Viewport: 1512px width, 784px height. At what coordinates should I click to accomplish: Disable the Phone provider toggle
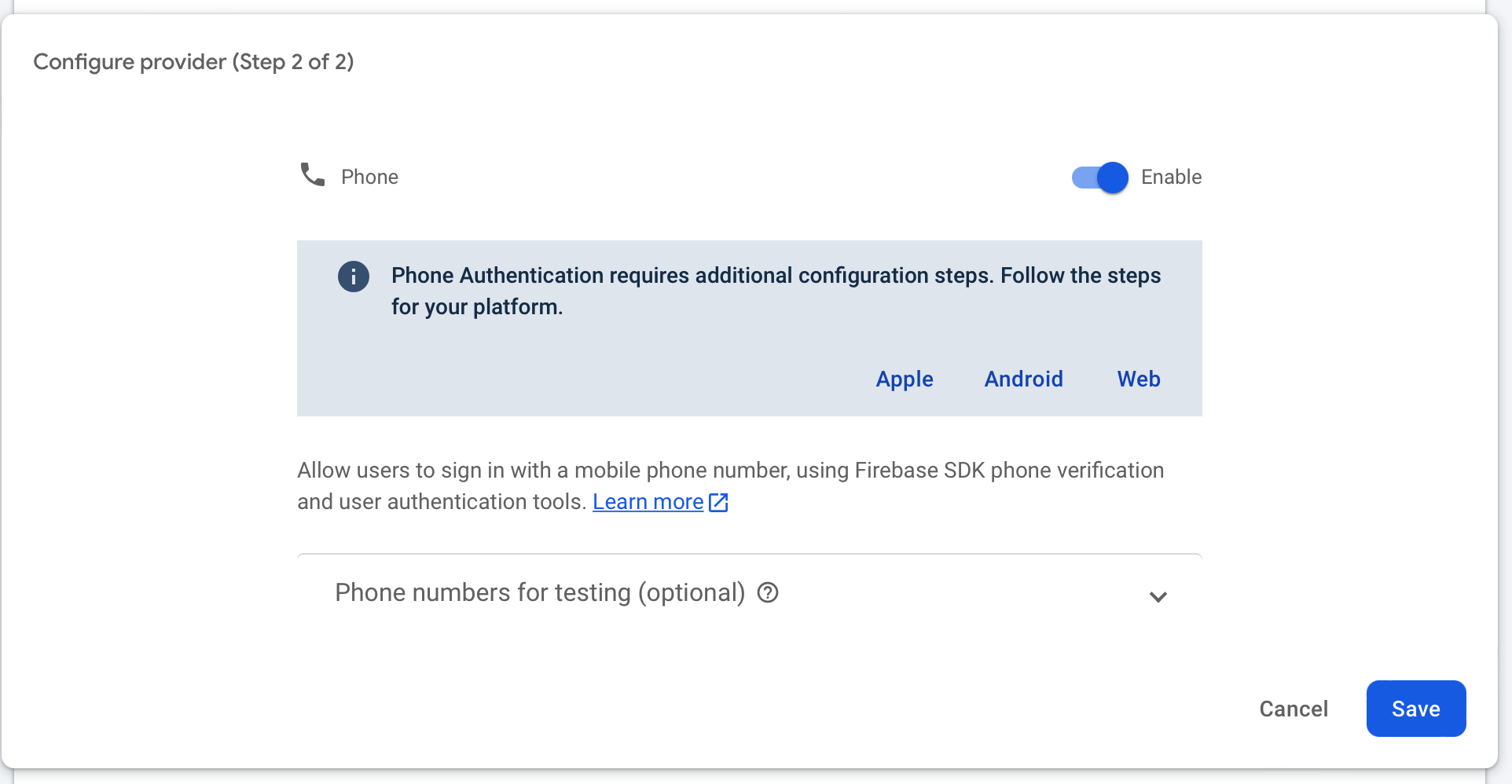coord(1099,178)
